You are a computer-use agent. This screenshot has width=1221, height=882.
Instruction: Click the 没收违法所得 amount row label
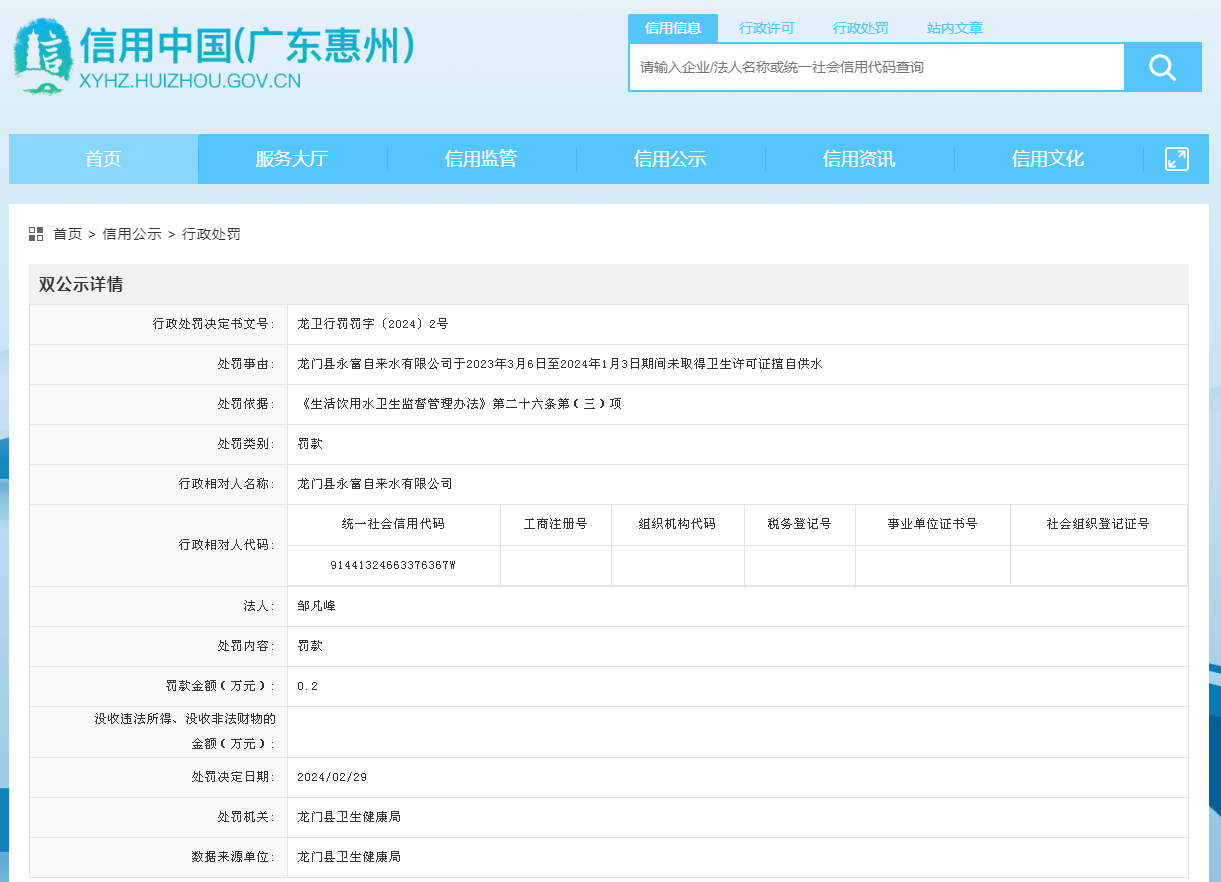185,731
